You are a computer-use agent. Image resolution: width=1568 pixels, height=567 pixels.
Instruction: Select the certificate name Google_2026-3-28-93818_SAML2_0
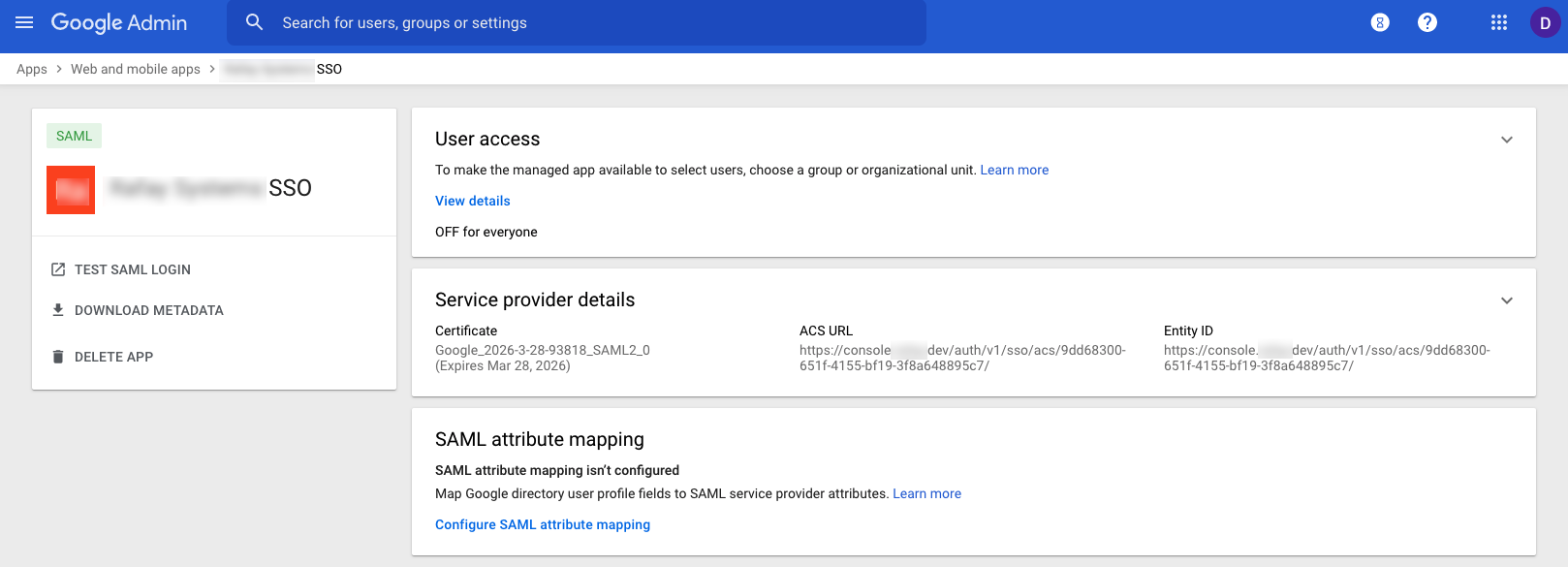(543, 350)
